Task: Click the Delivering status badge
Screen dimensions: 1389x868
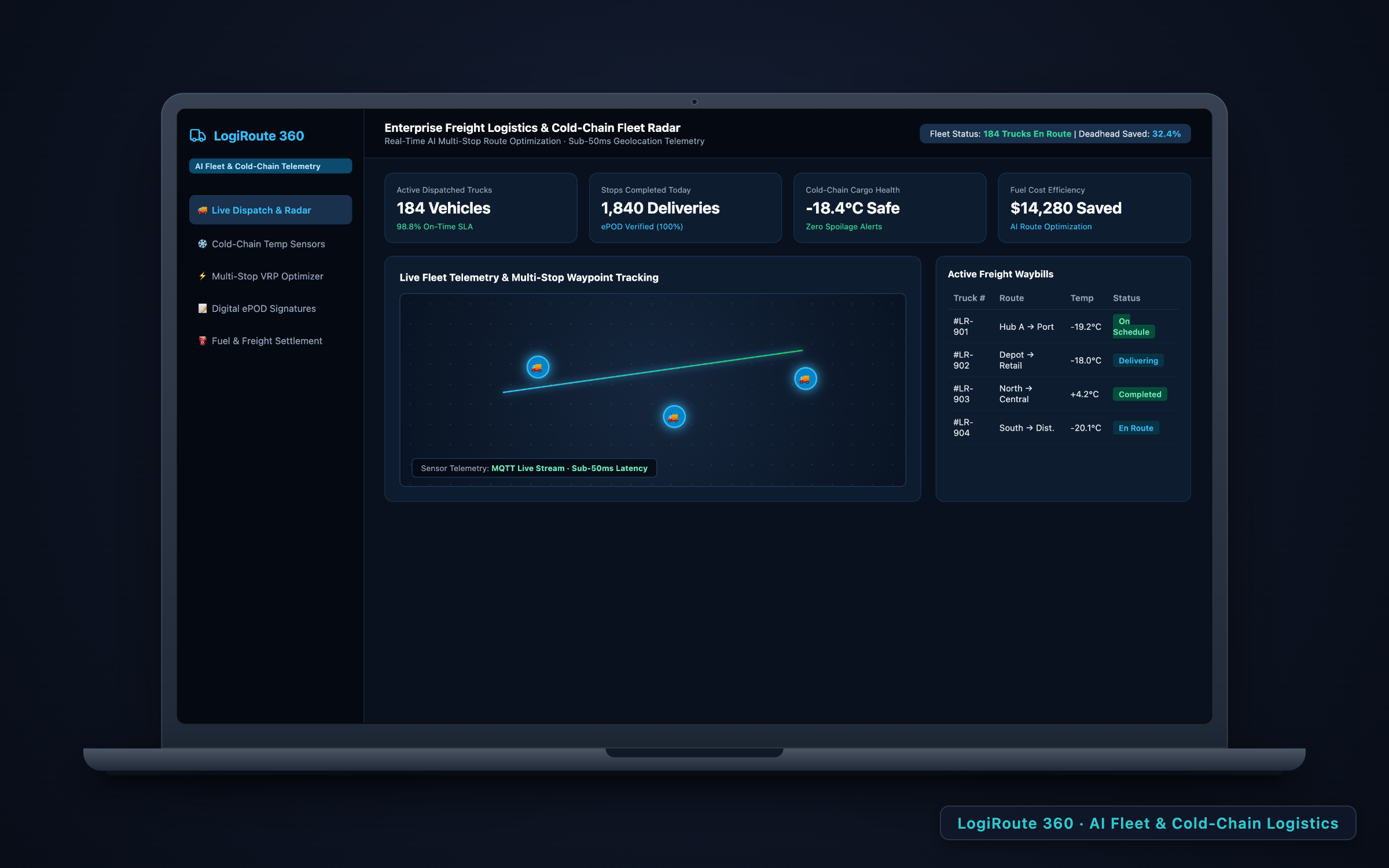Action: click(1138, 361)
